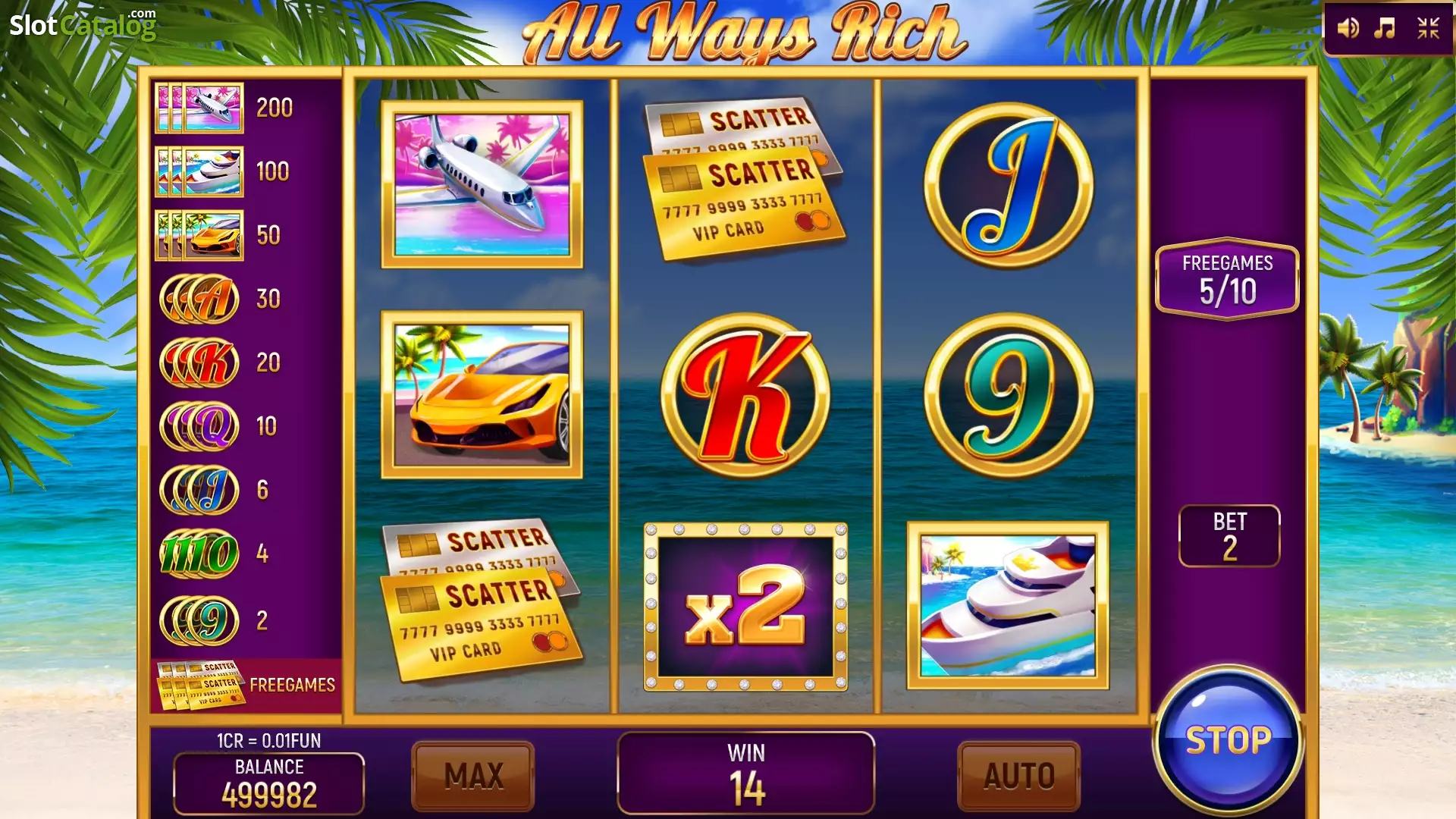Select the red K symbol on reels

[745, 395]
